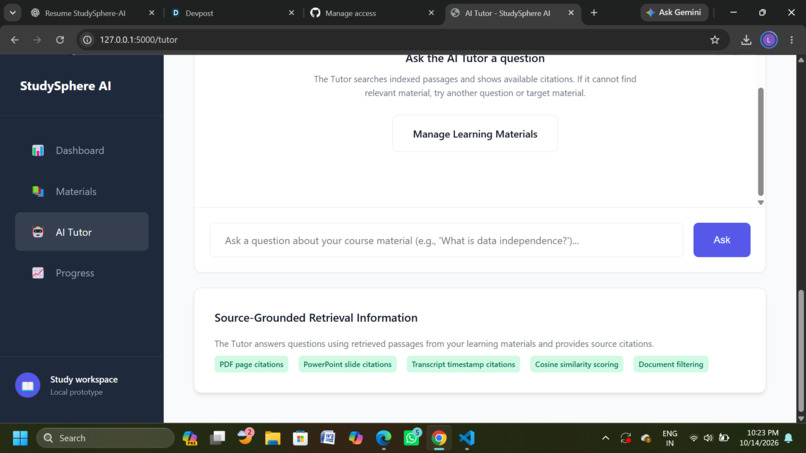
Task: Open Visual Studio Code from the taskbar
Action: point(467,438)
